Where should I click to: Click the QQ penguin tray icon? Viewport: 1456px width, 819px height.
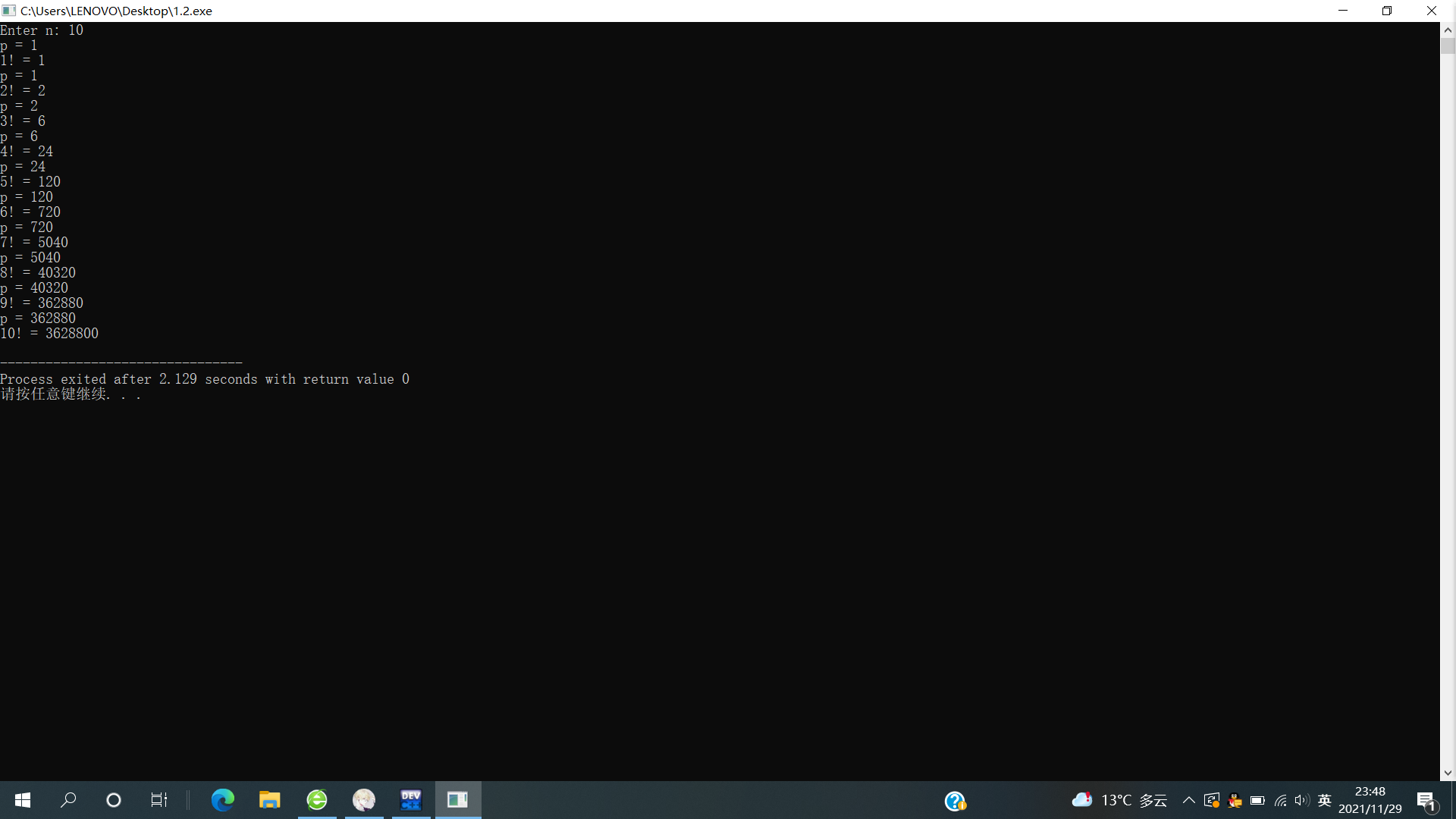point(1235,801)
